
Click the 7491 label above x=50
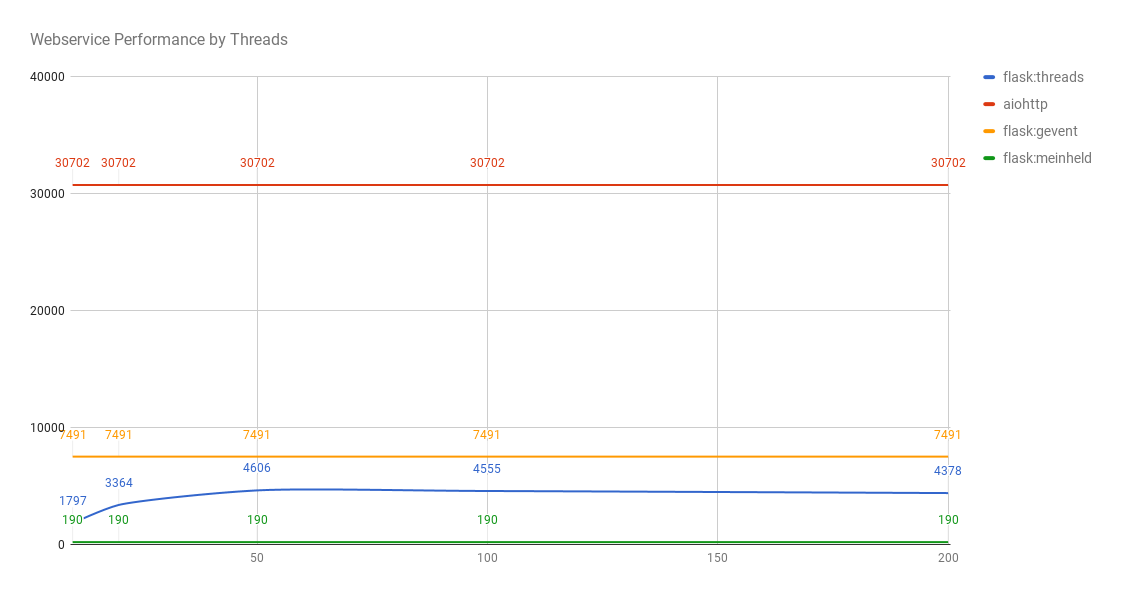pyautogui.click(x=257, y=435)
